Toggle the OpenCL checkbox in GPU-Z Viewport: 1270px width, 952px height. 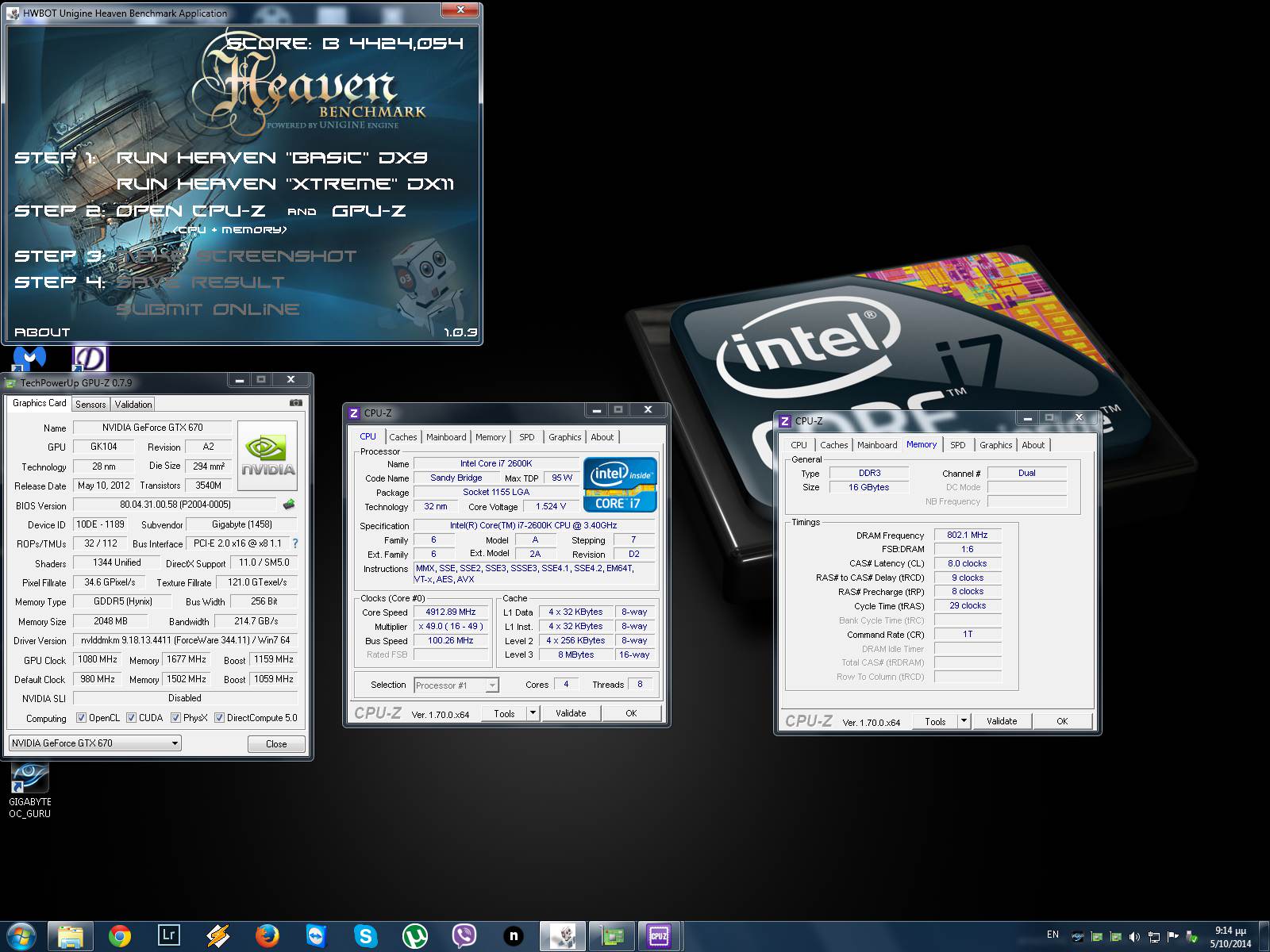coord(81,718)
